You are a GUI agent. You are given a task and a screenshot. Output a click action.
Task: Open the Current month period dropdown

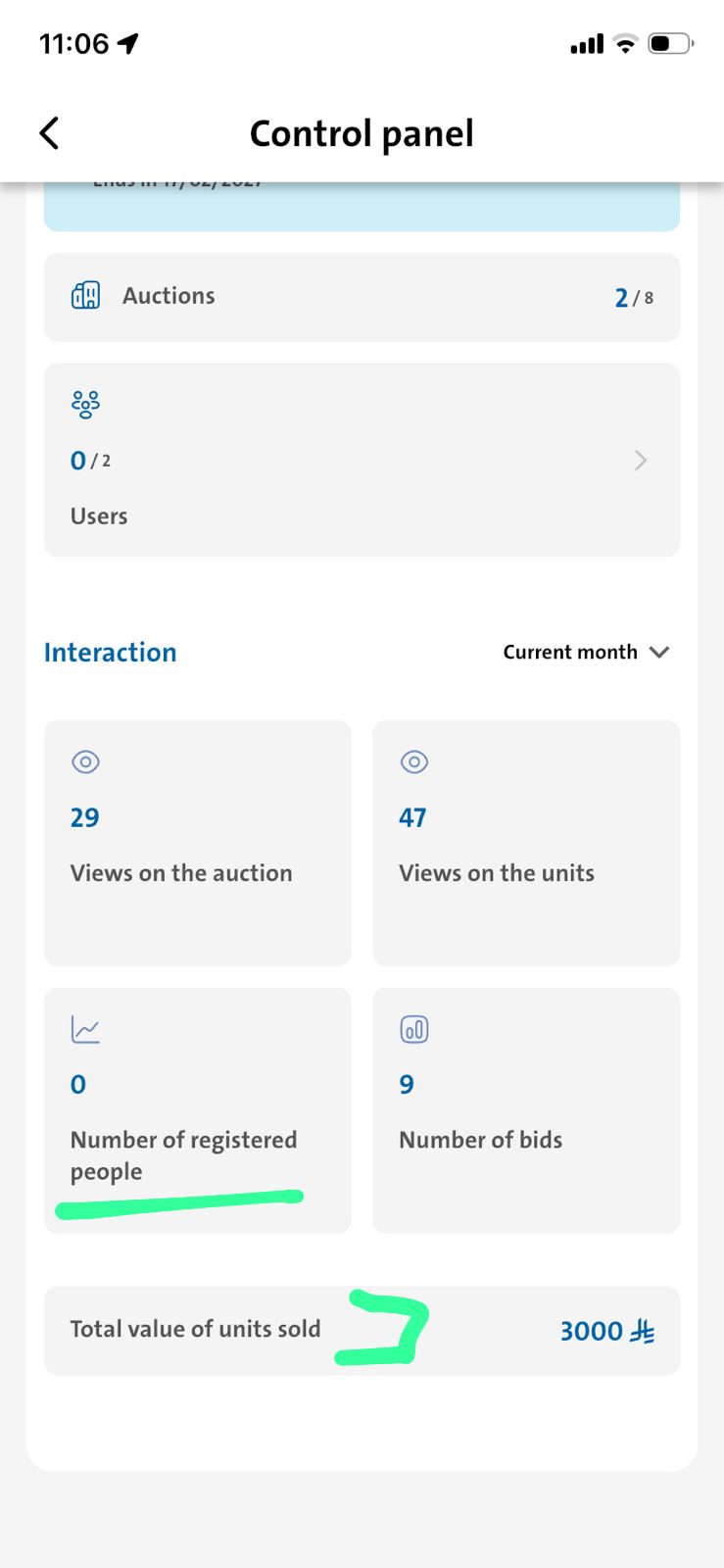tap(586, 652)
